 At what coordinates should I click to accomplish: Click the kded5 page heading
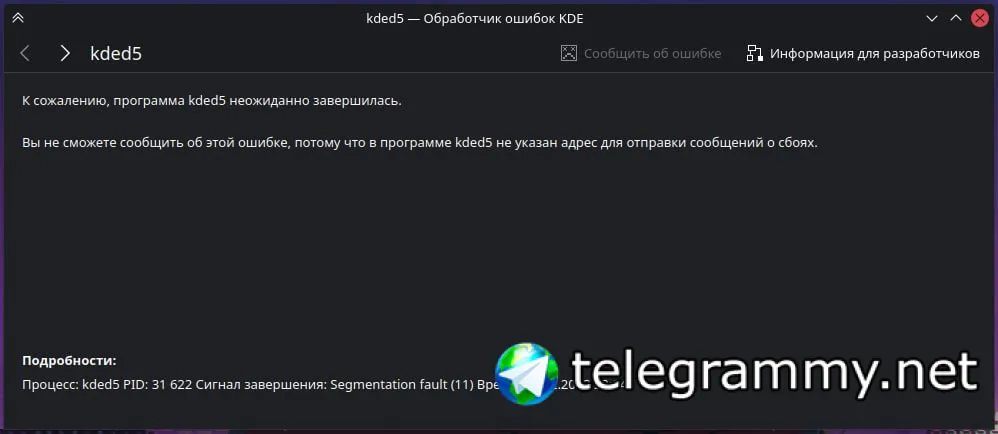(116, 53)
